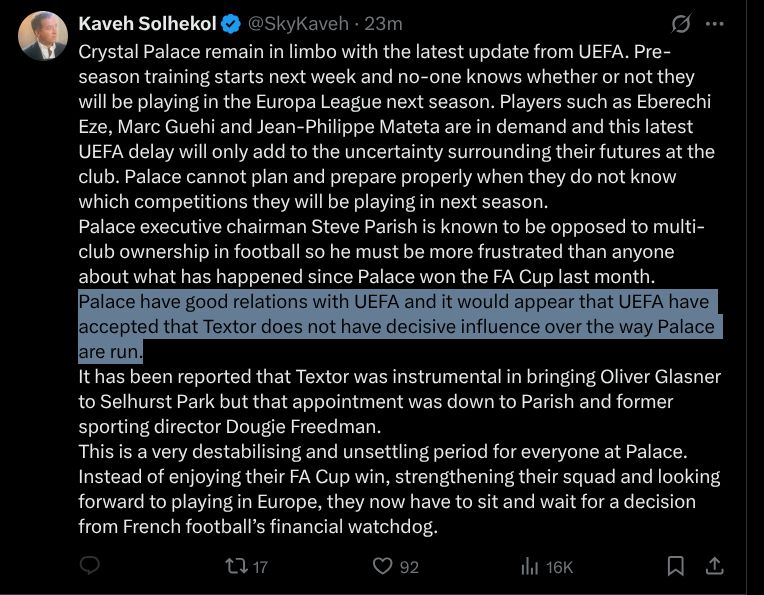Click the blue verified badge

point(231,23)
